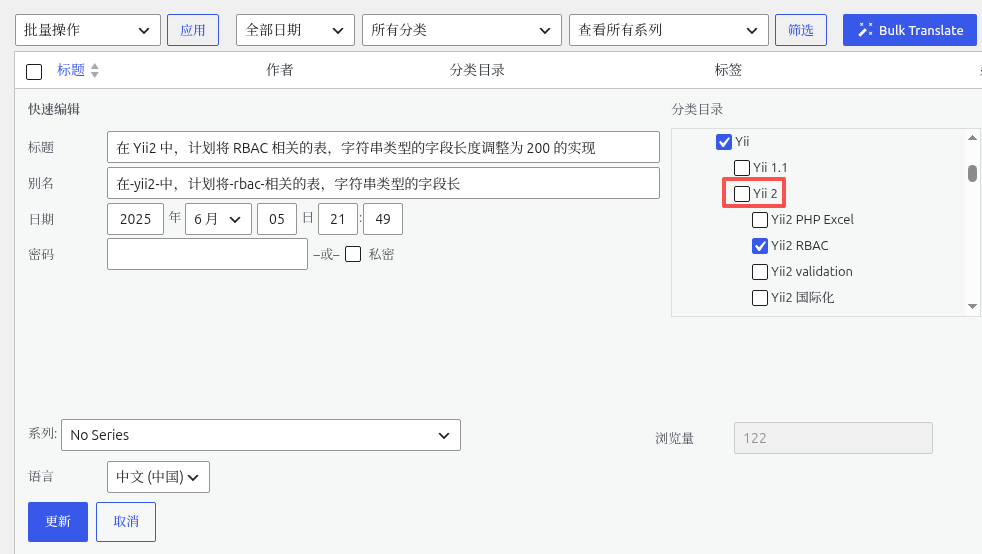Check the Yii 2 category checkbox
This screenshot has width=982, height=554.
point(742,193)
